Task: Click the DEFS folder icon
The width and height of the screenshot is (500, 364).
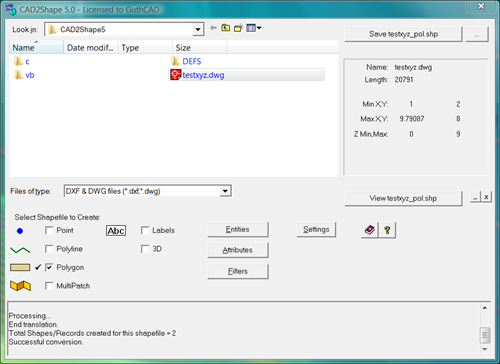Action: tap(175, 61)
